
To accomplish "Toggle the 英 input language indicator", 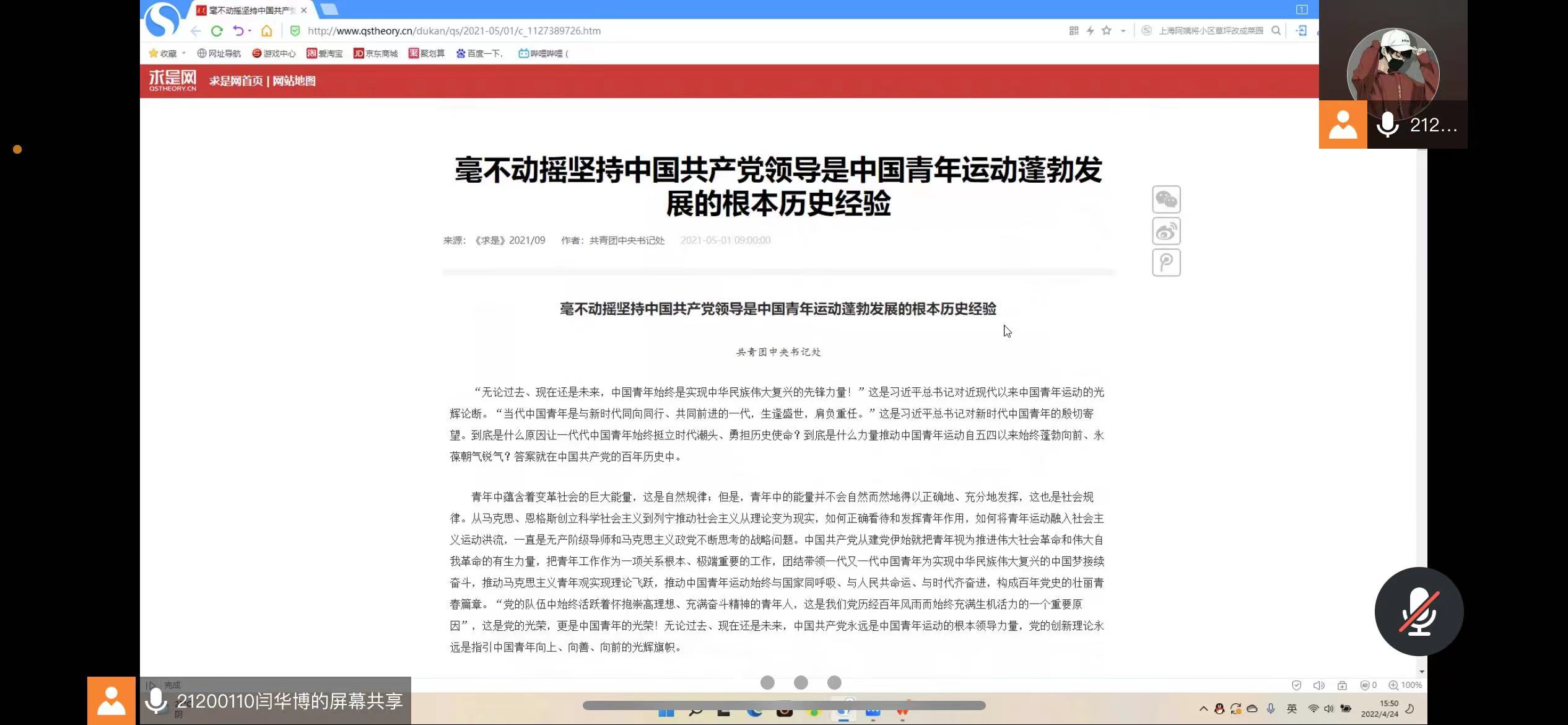I will click(1292, 709).
